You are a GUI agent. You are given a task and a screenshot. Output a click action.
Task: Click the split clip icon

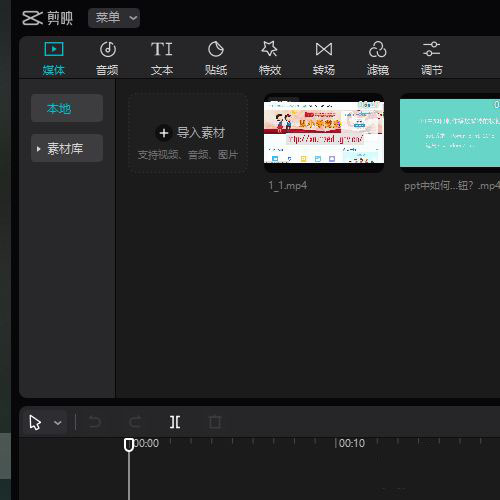tap(175, 422)
